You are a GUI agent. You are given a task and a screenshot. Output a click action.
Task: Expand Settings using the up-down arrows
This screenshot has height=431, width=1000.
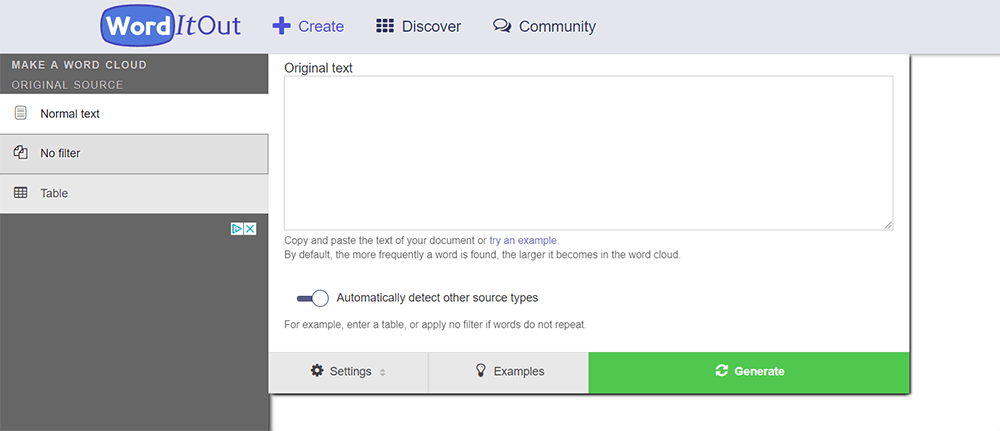tap(382, 372)
